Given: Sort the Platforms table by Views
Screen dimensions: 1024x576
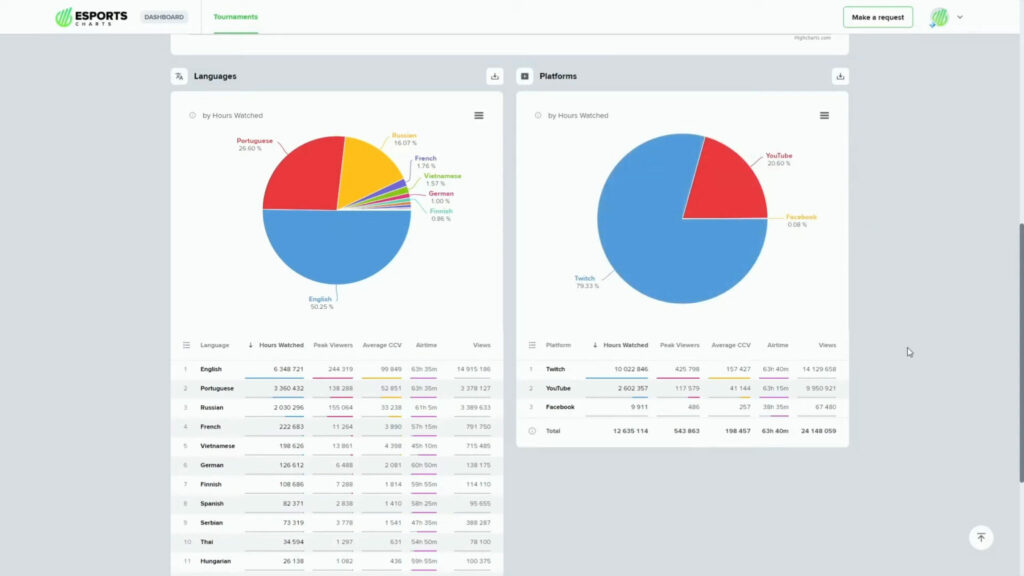Looking at the screenshot, I should [827, 344].
